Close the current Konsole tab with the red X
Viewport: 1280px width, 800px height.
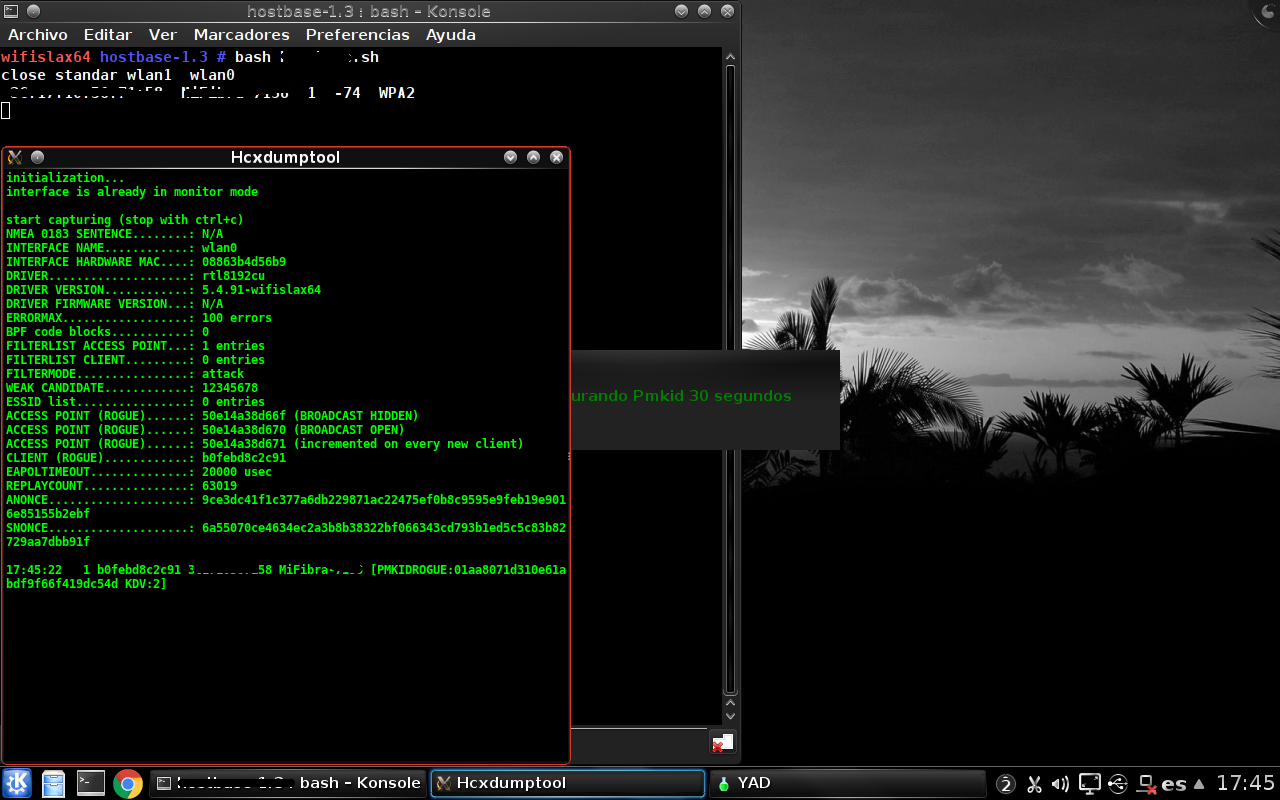722,743
